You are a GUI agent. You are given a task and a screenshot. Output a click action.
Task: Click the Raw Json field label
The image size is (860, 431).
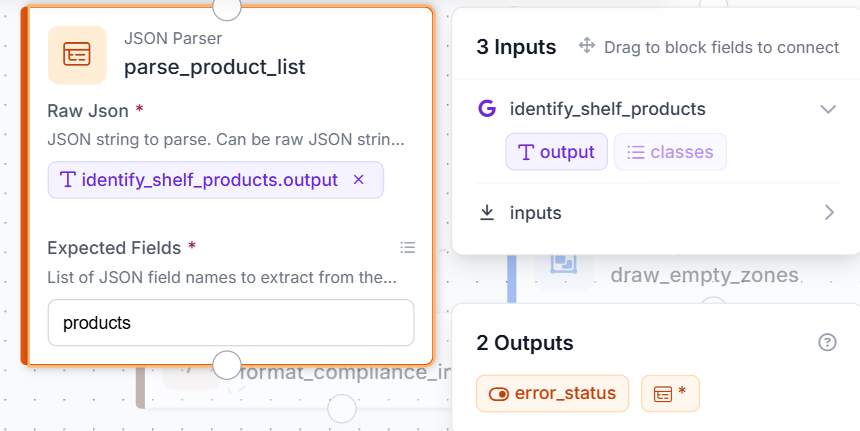[x=88, y=111]
